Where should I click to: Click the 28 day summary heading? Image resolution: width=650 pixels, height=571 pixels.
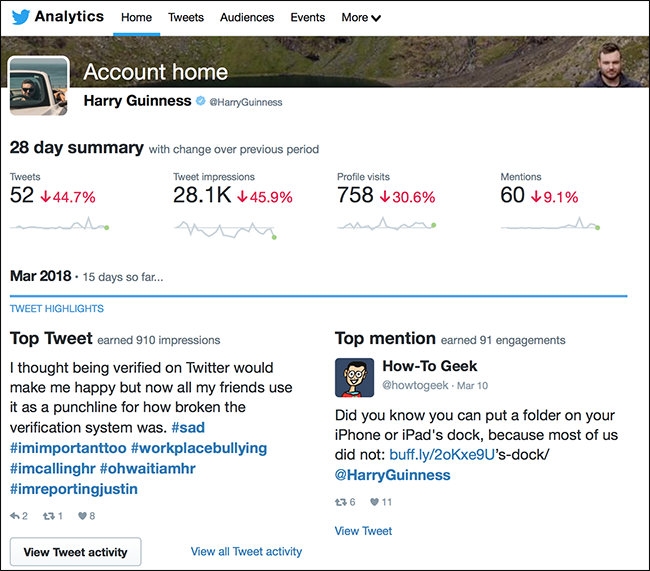(77, 148)
